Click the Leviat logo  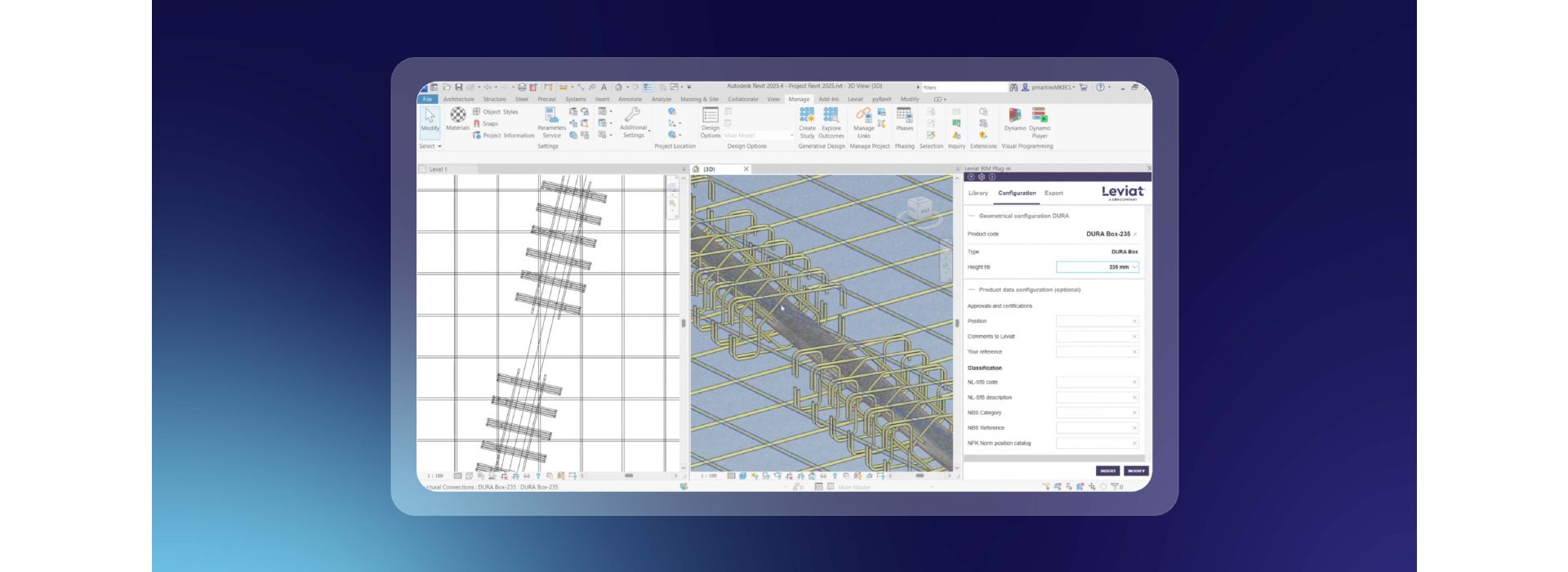click(x=1123, y=193)
